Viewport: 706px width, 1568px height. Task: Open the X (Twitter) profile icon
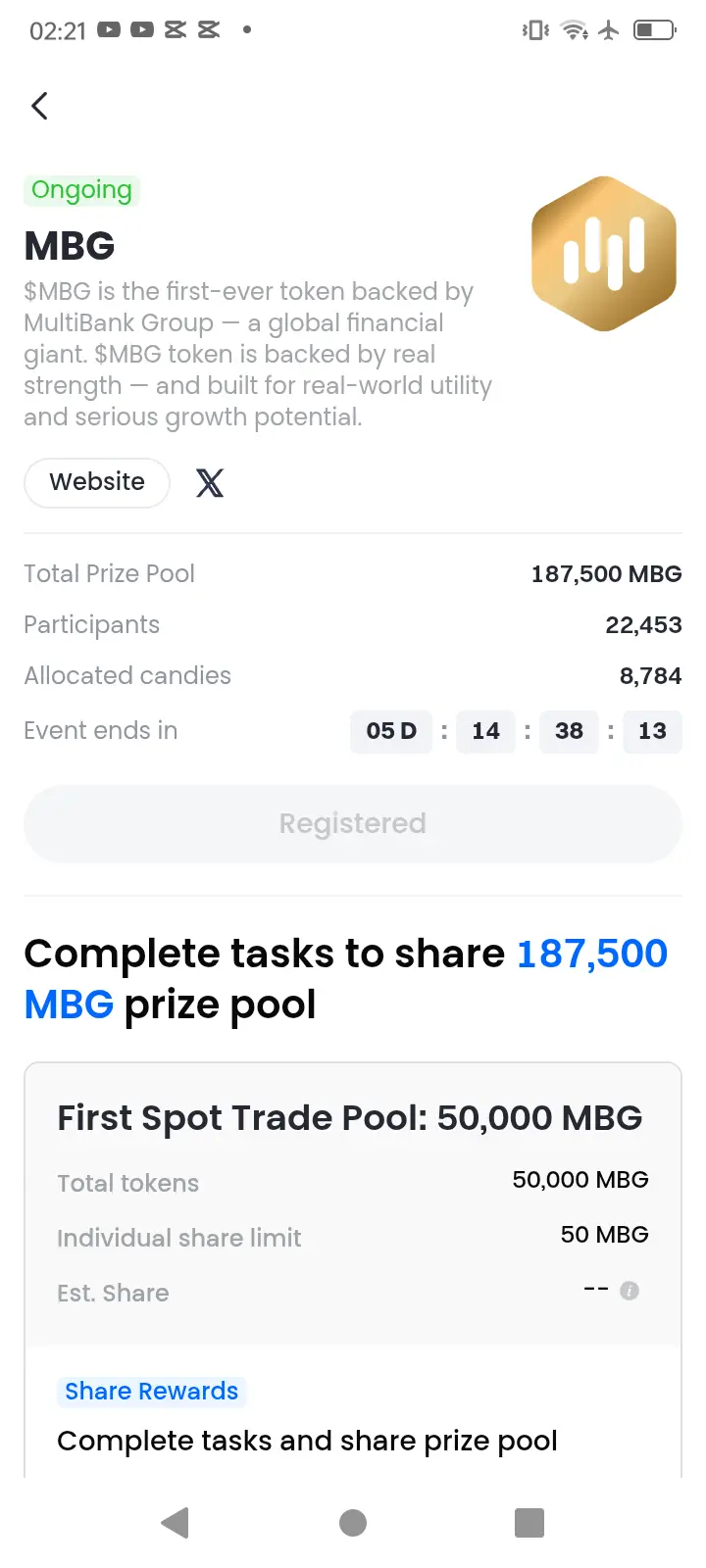click(x=210, y=482)
